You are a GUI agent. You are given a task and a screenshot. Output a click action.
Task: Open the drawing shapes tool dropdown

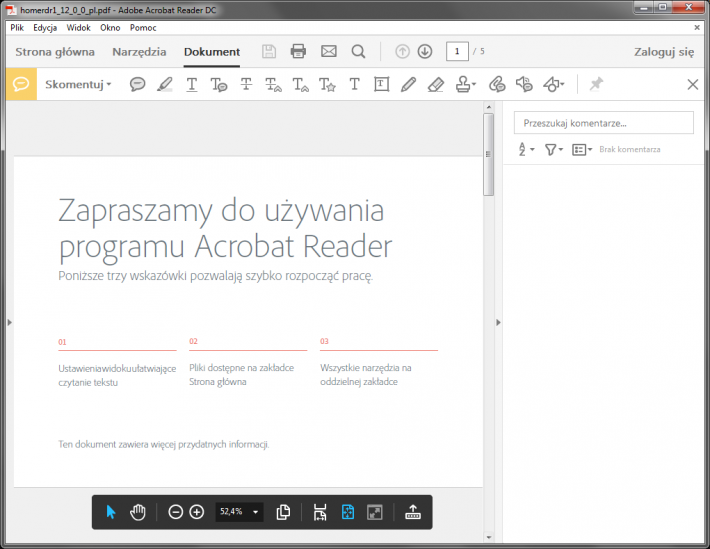coord(553,84)
